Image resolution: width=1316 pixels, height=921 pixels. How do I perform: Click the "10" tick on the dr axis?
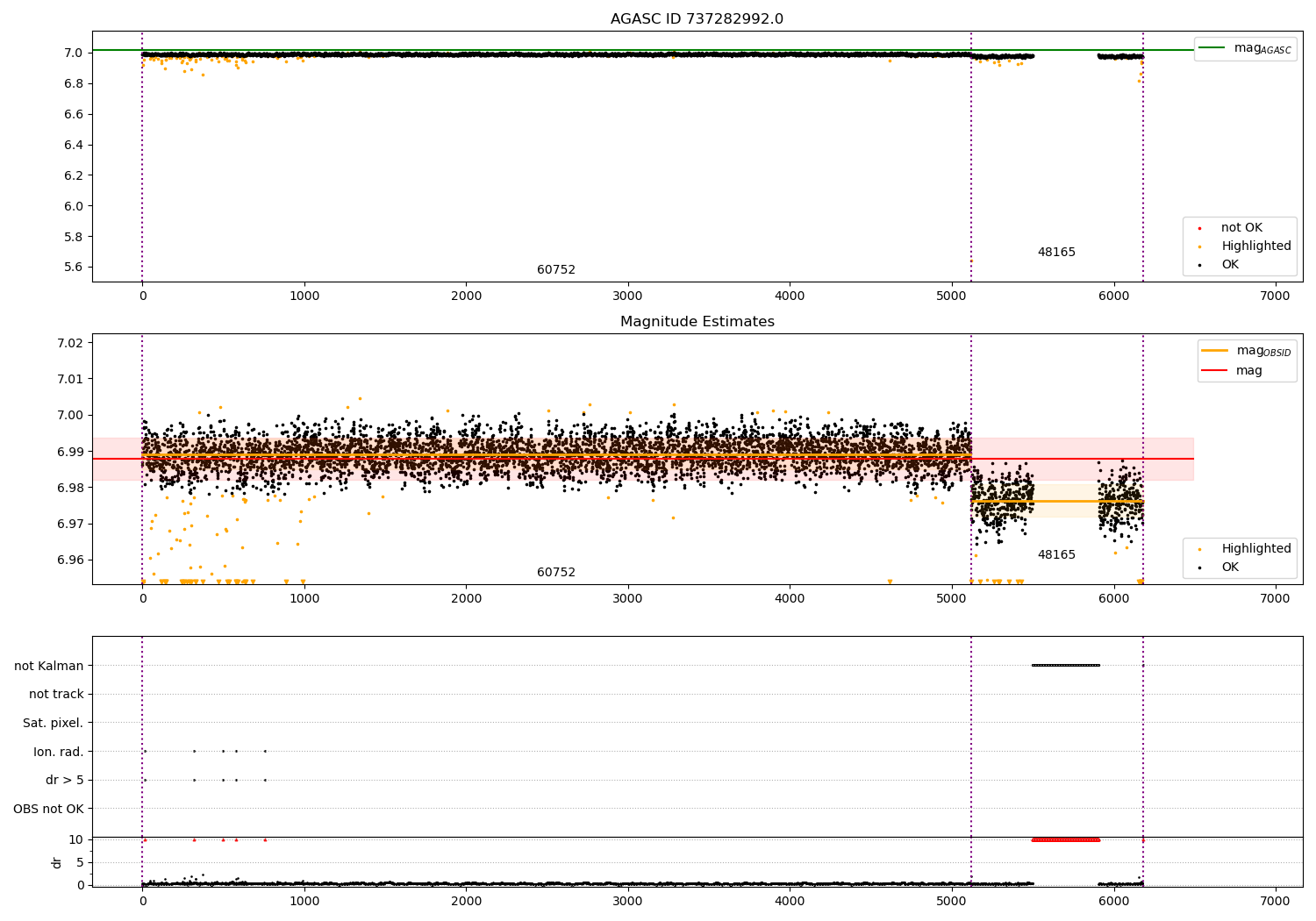click(x=76, y=839)
